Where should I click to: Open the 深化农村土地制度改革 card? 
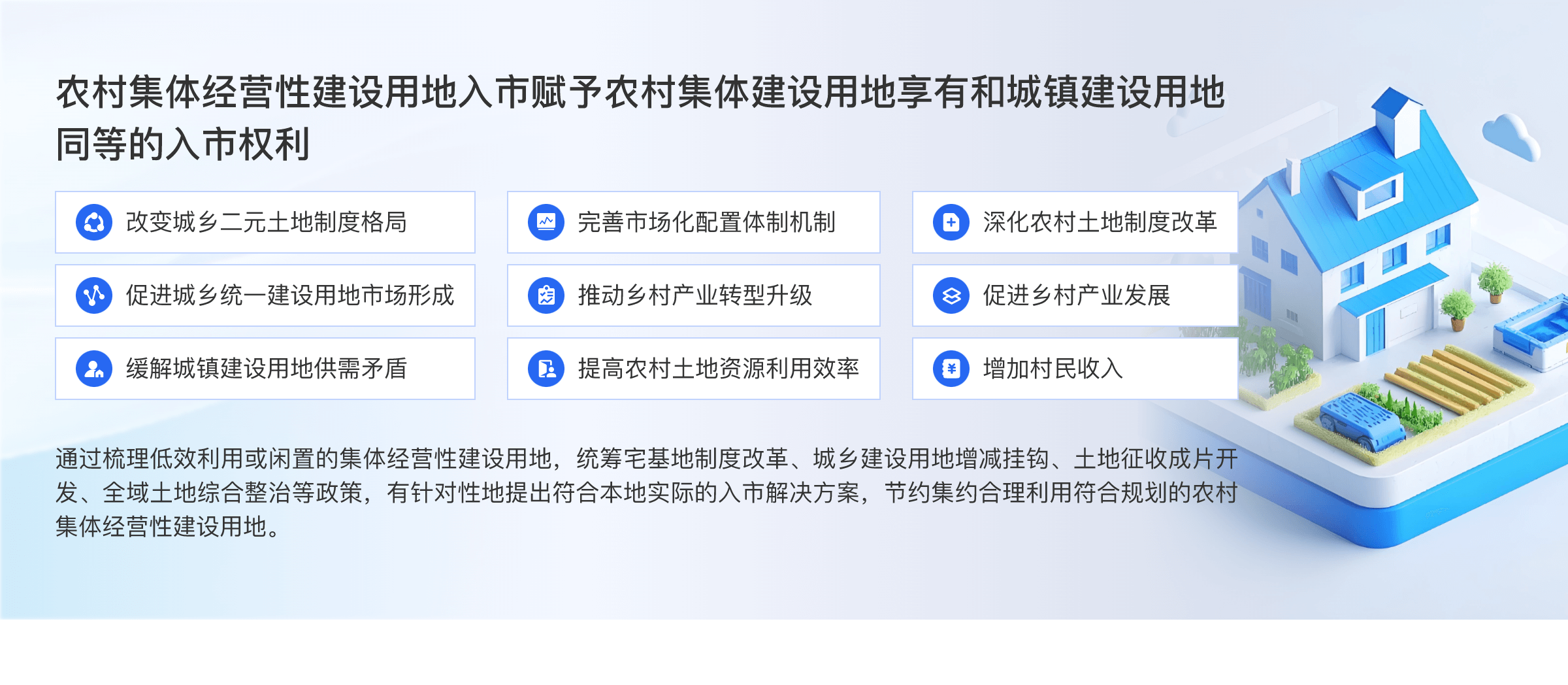click(1075, 222)
